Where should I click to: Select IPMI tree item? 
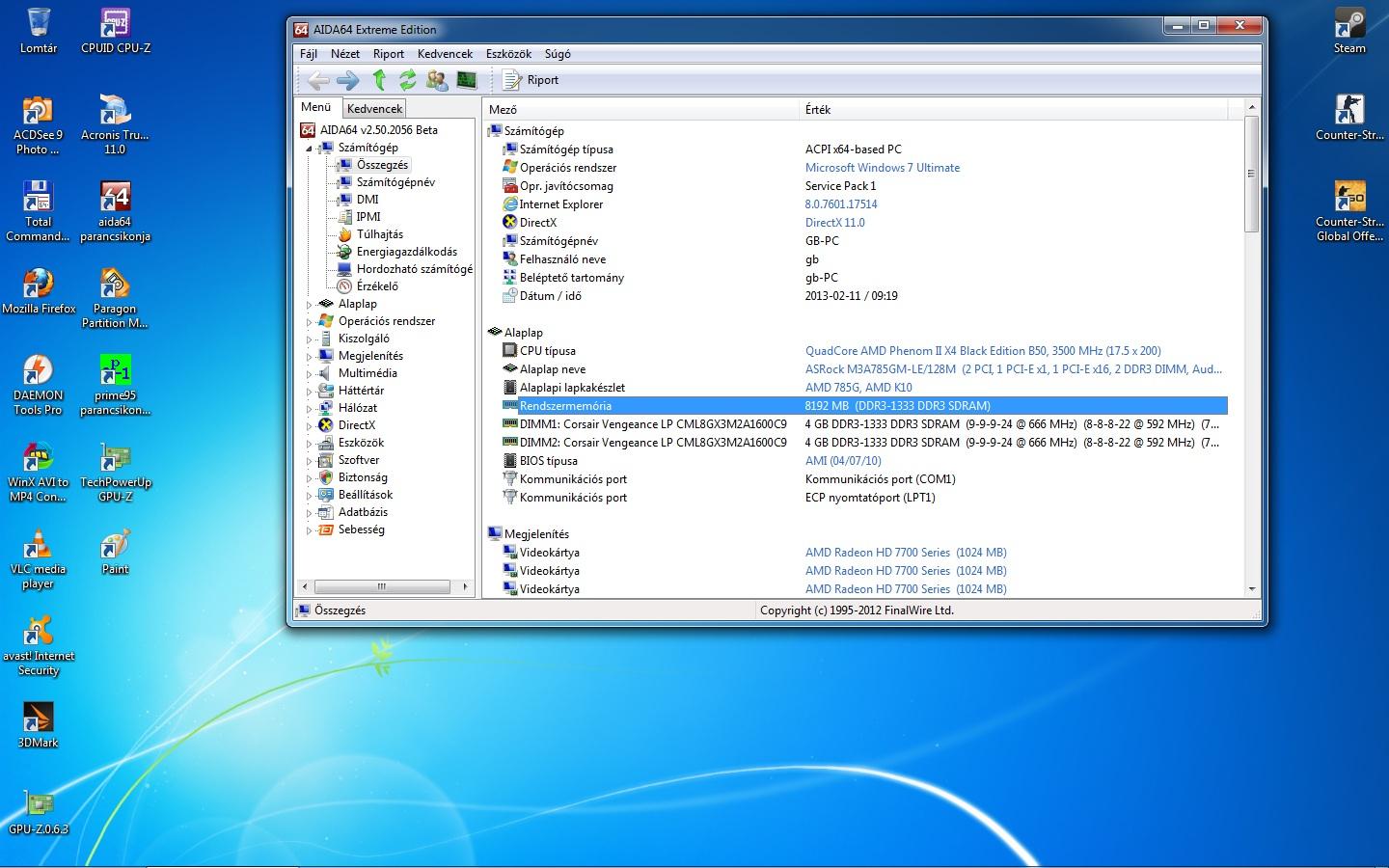(368, 217)
